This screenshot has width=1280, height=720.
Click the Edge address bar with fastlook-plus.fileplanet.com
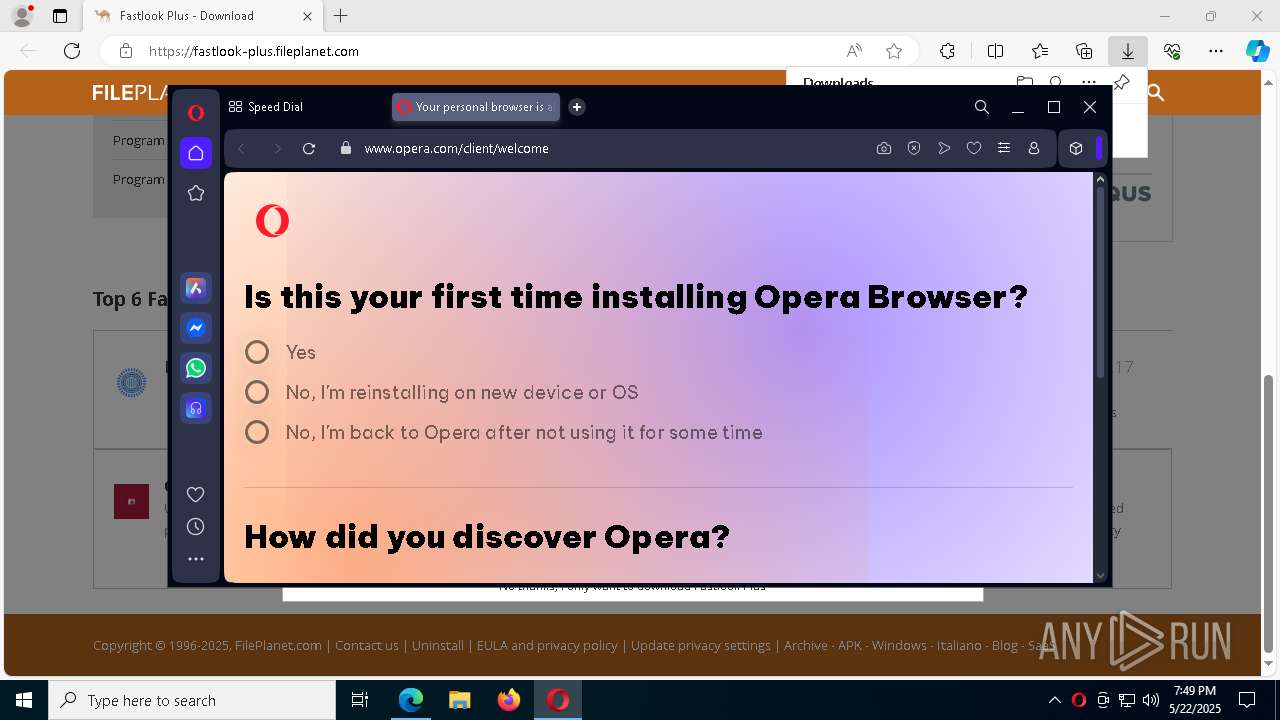pos(253,51)
